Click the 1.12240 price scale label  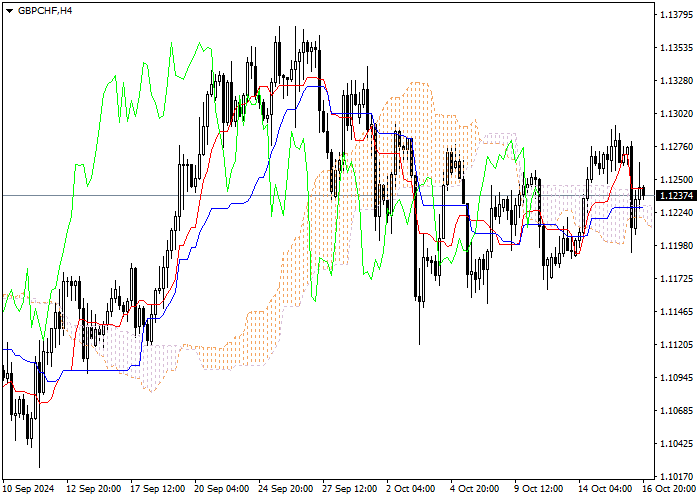point(676,213)
